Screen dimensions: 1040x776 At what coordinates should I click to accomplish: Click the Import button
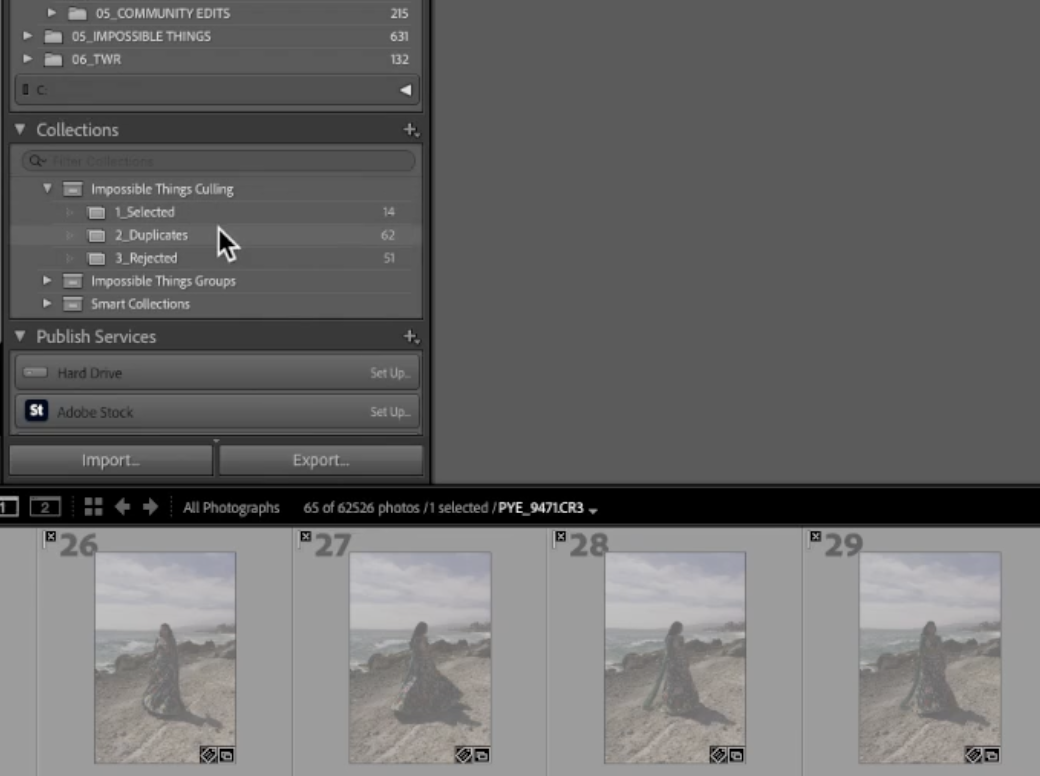point(110,460)
